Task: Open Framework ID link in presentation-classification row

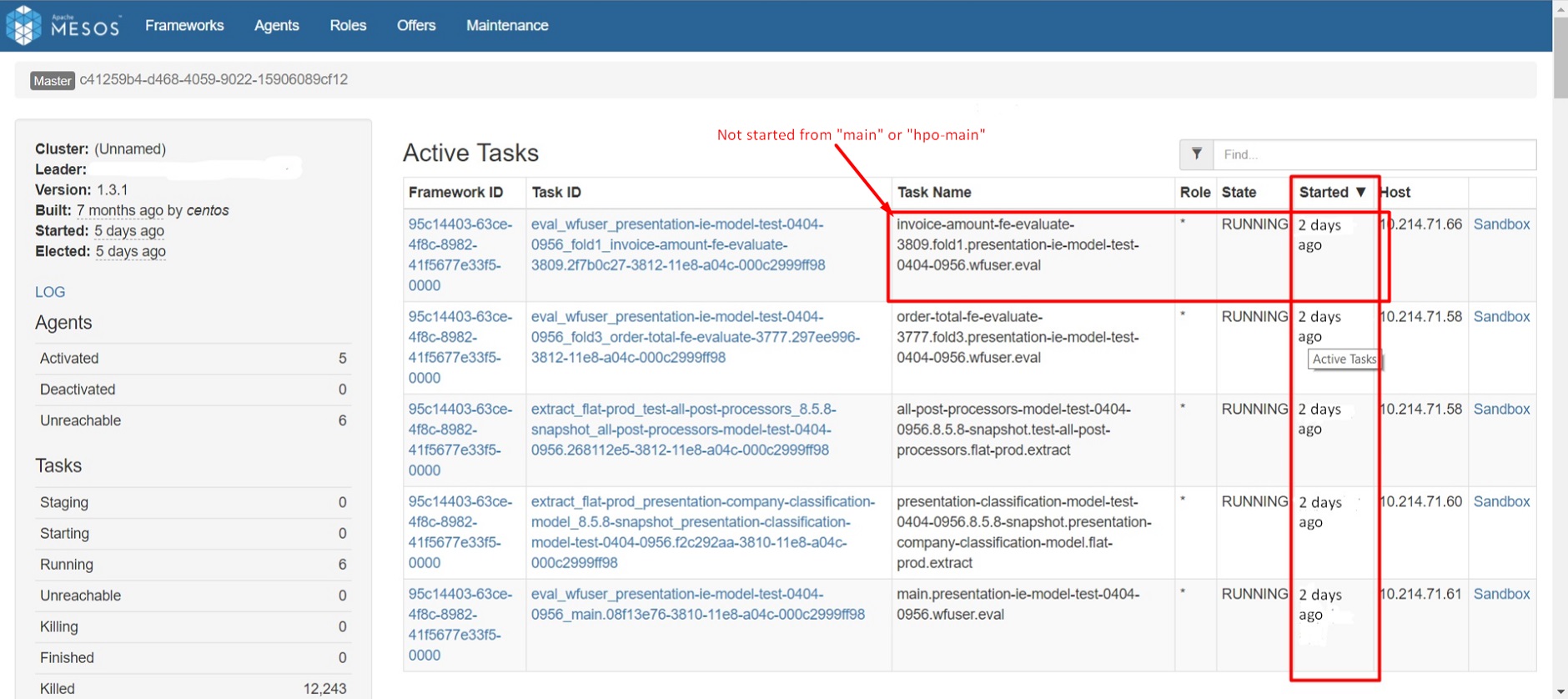Action: pos(460,532)
